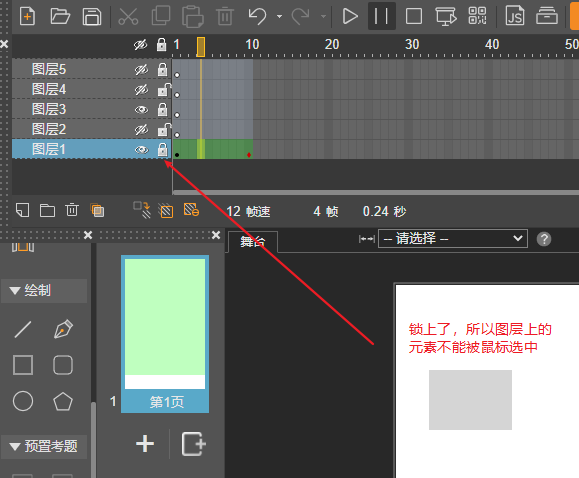The height and width of the screenshot is (478, 579).
Task: Toggle lock for all layers in header
Action: point(161,44)
